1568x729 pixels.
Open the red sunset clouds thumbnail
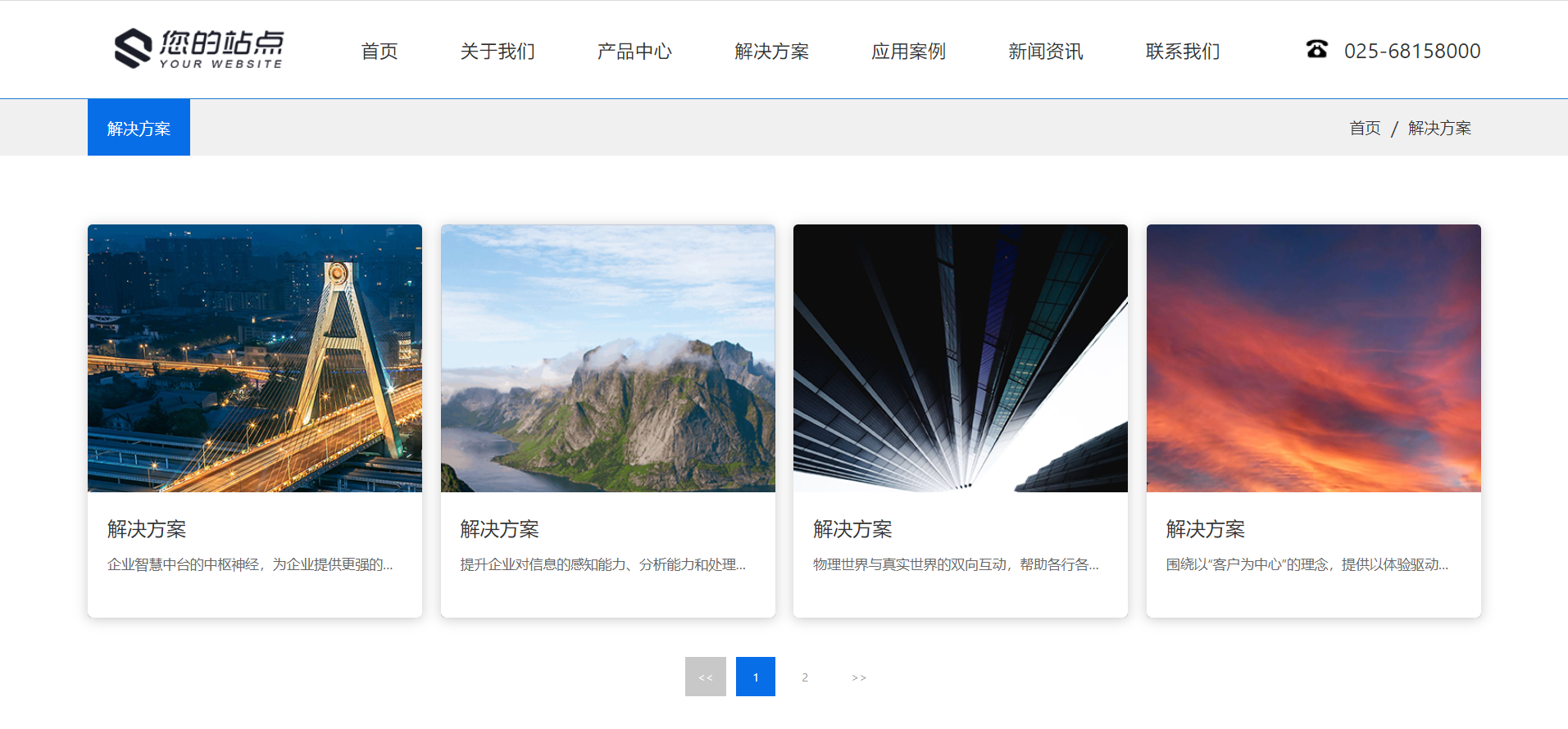tap(1313, 358)
